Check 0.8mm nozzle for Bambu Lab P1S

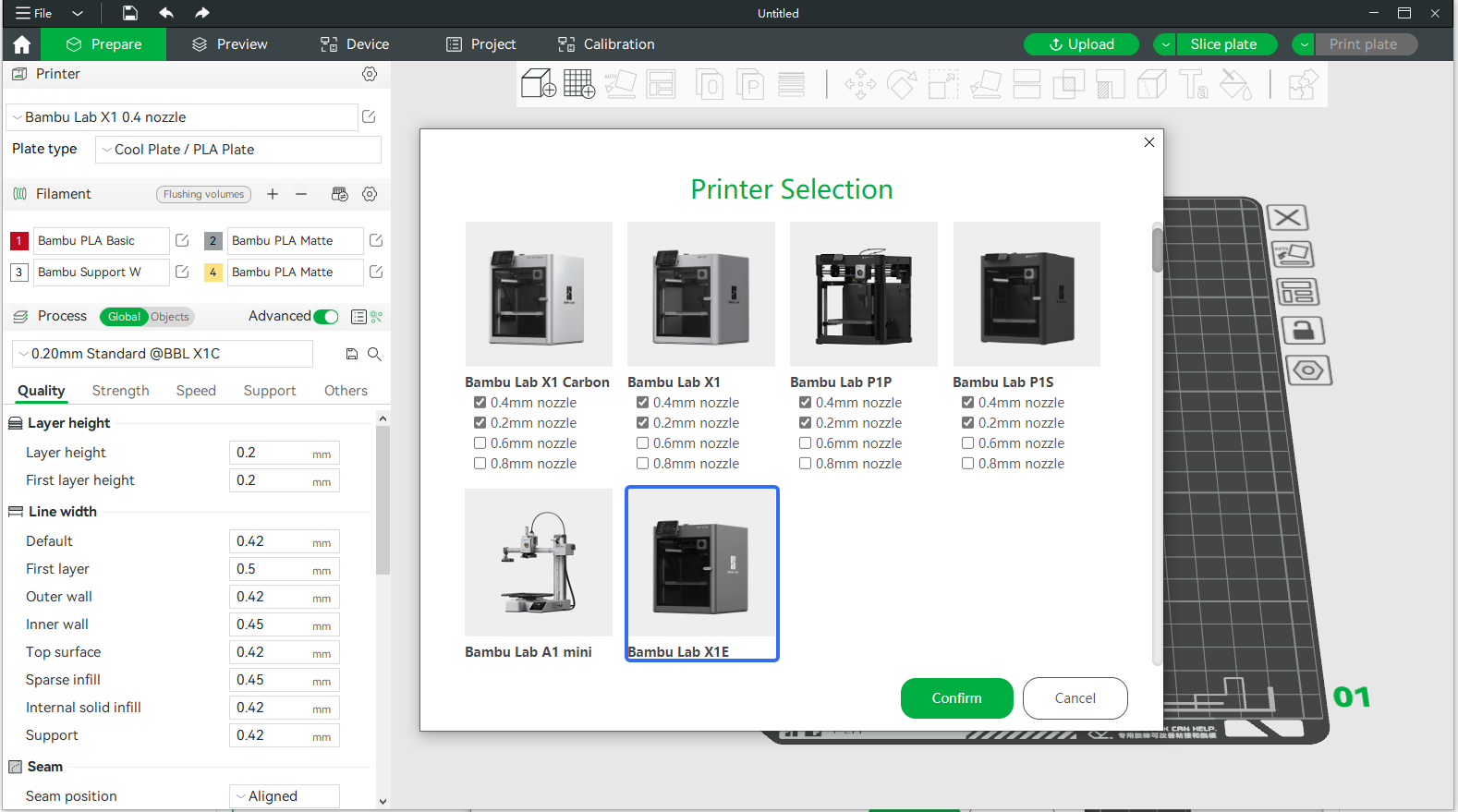click(967, 464)
